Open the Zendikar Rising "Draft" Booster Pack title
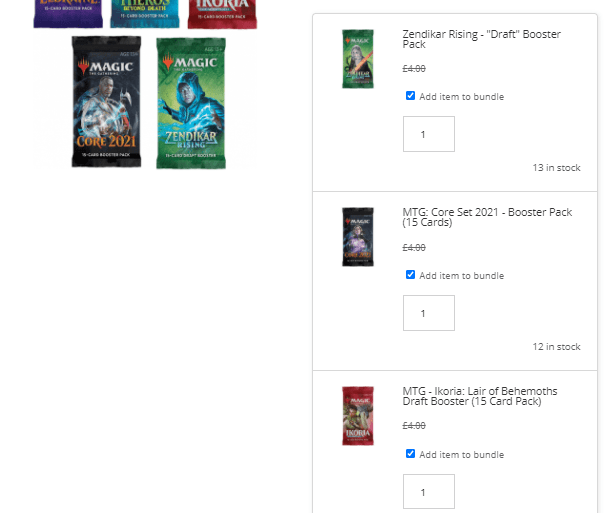Image resolution: width=607 pixels, height=519 pixels. point(481,39)
